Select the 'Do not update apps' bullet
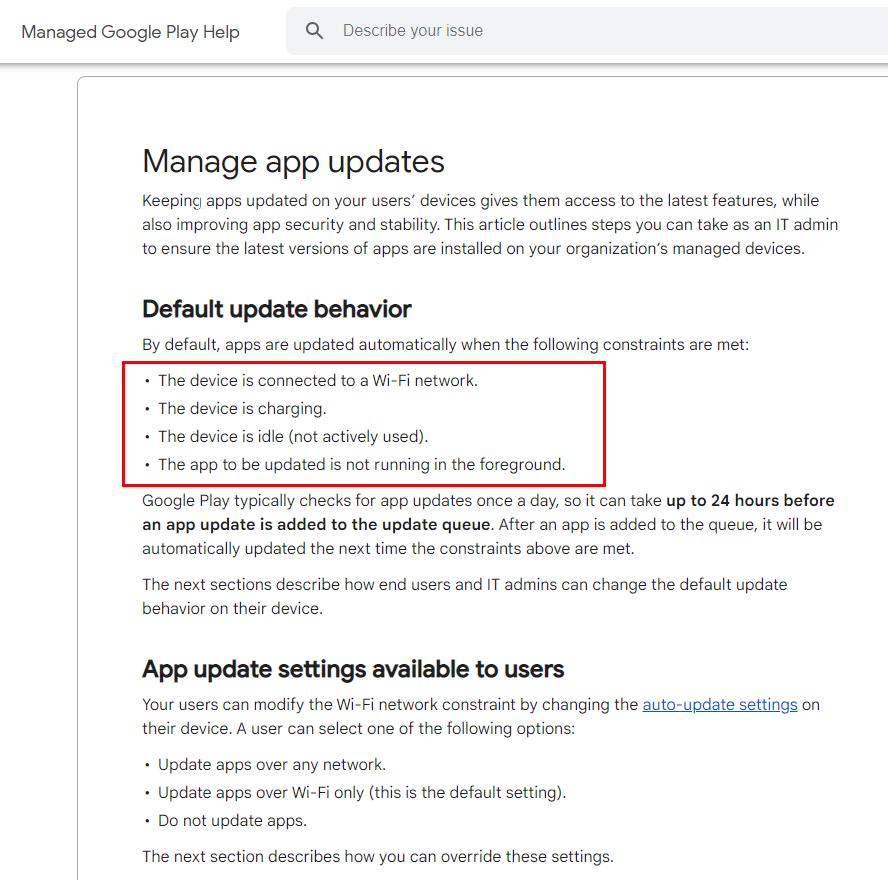This screenshot has height=880, width=888. click(232, 820)
